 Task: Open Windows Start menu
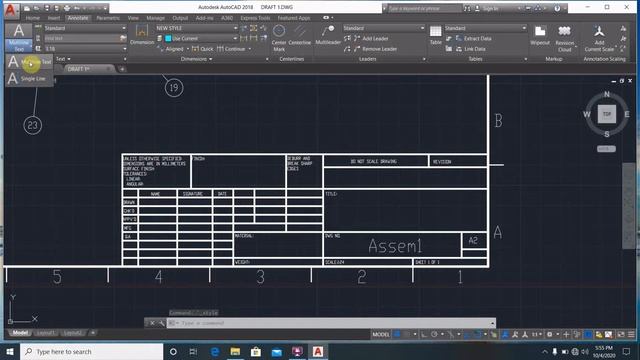10,351
